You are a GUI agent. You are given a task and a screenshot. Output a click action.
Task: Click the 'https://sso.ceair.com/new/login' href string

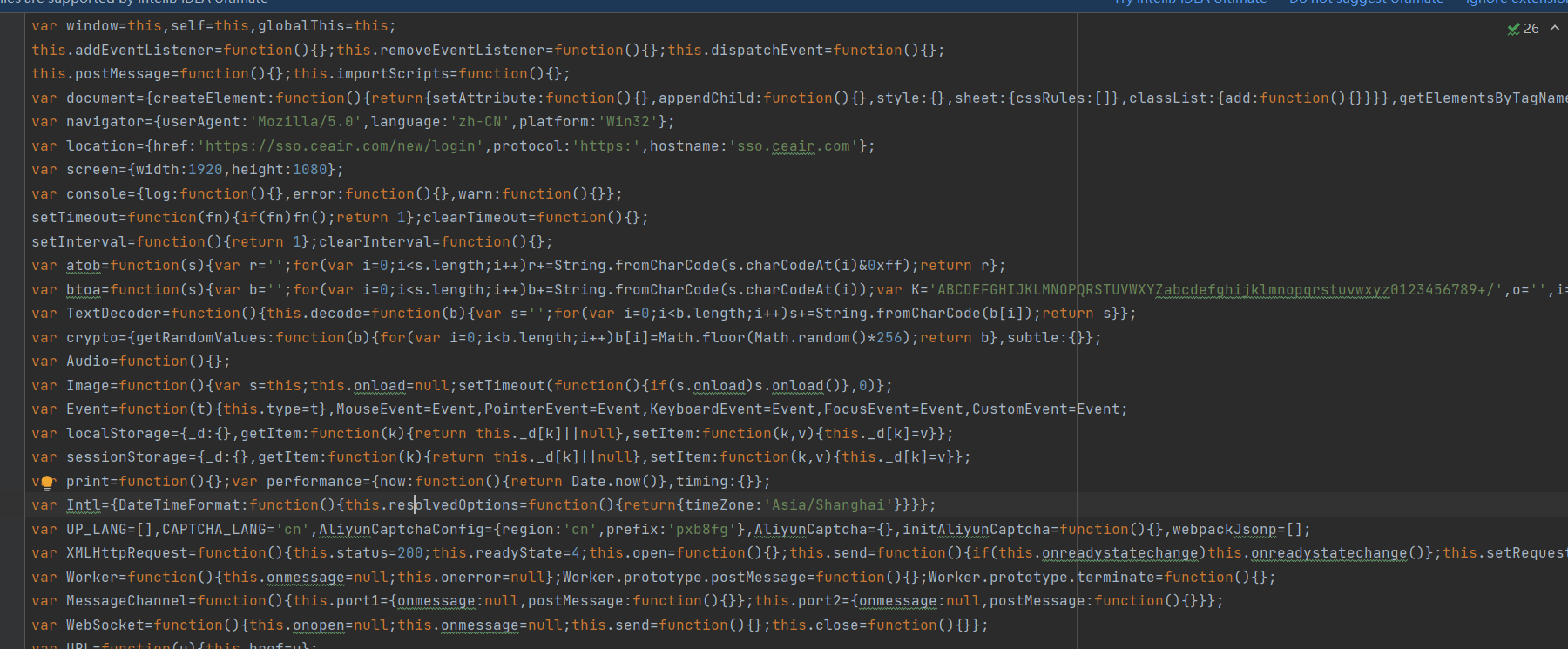(341, 146)
